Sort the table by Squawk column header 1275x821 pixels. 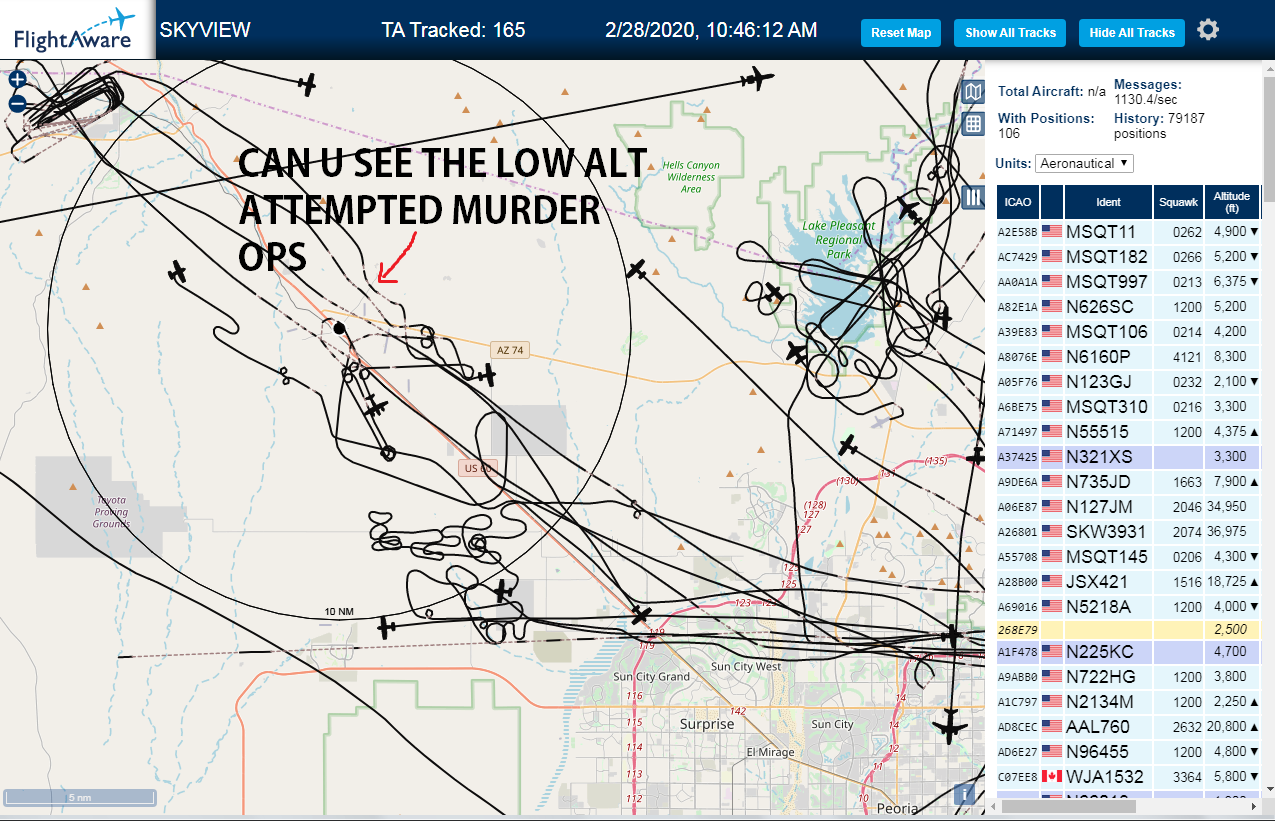pos(1178,202)
